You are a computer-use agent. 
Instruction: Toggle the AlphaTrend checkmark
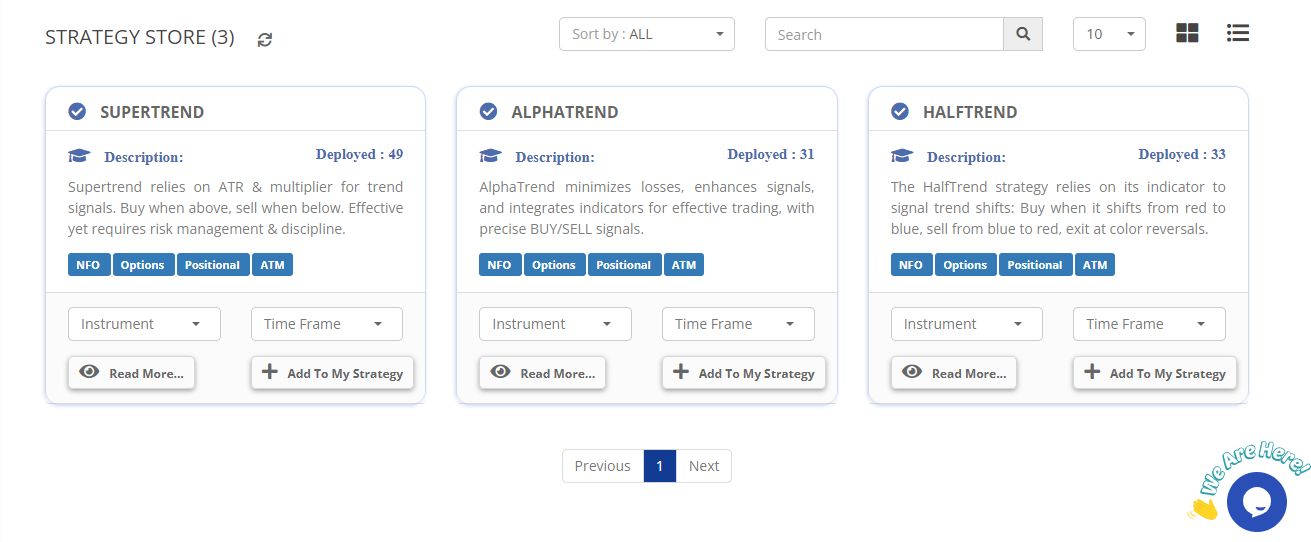click(x=488, y=111)
